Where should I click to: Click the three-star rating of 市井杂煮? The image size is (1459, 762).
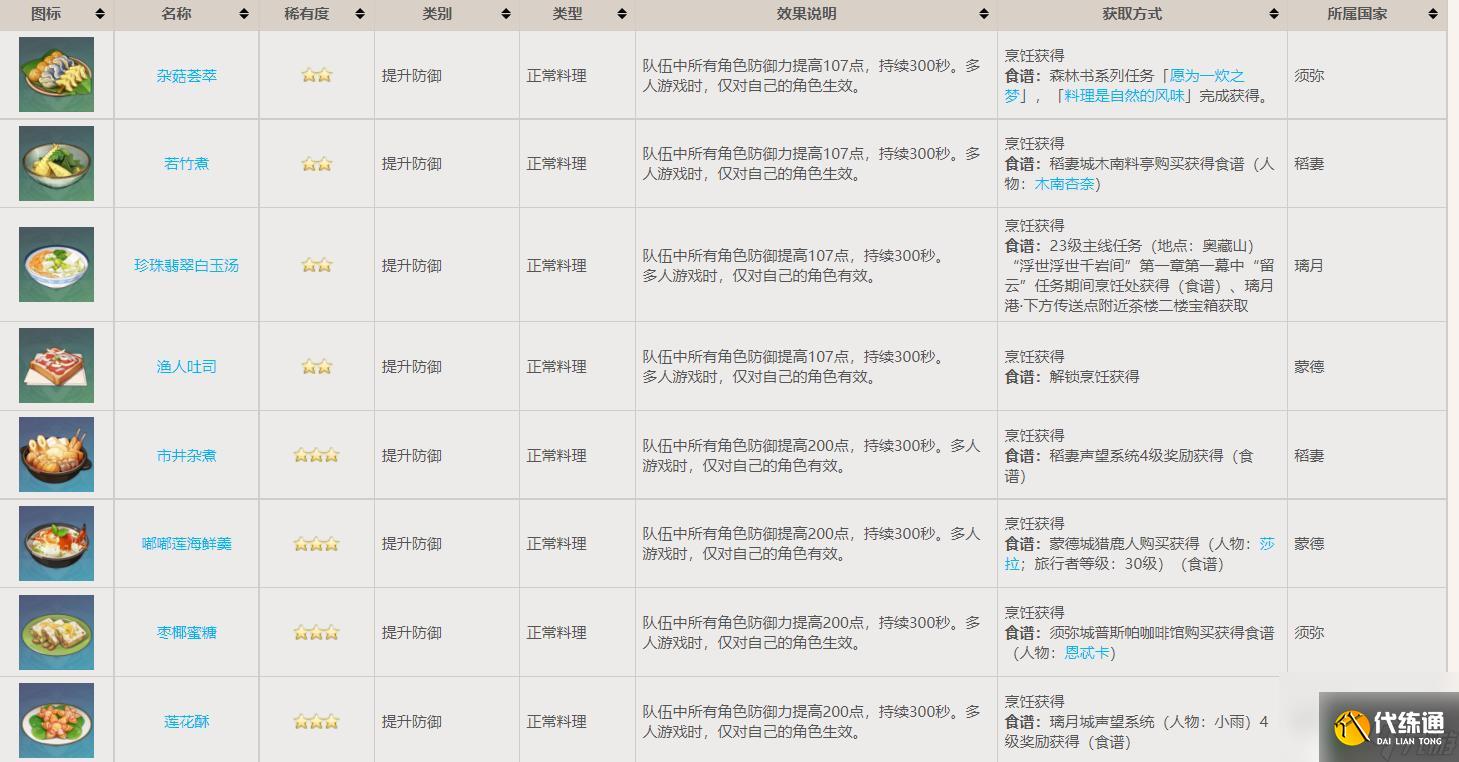click(317, 455)
